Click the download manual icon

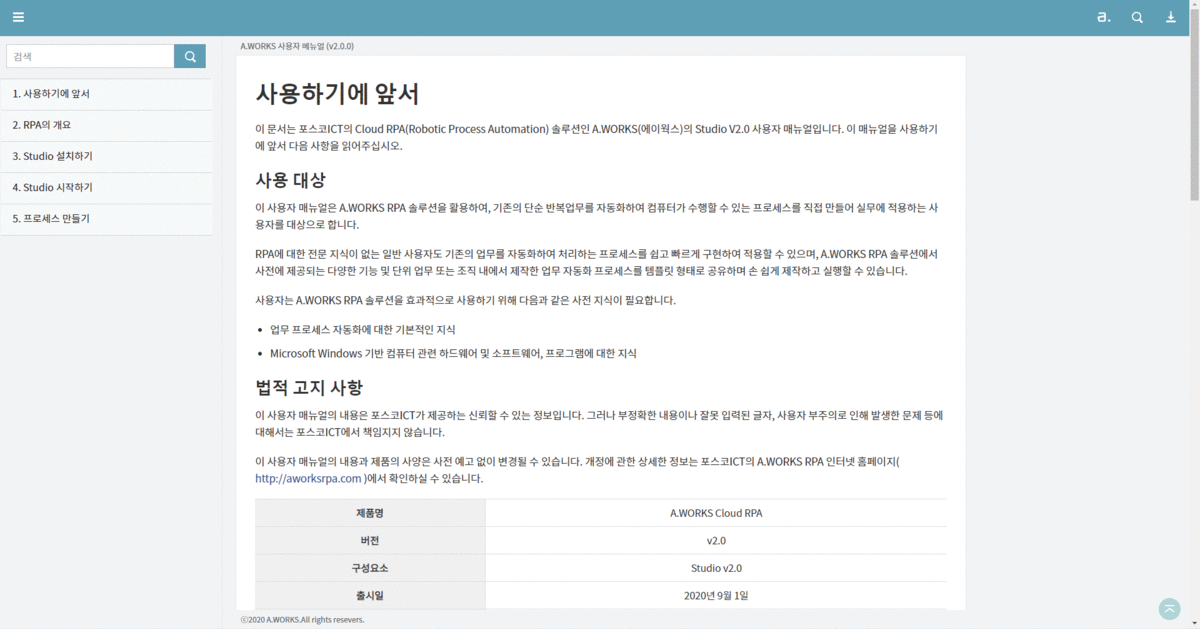coord(1170,17)
